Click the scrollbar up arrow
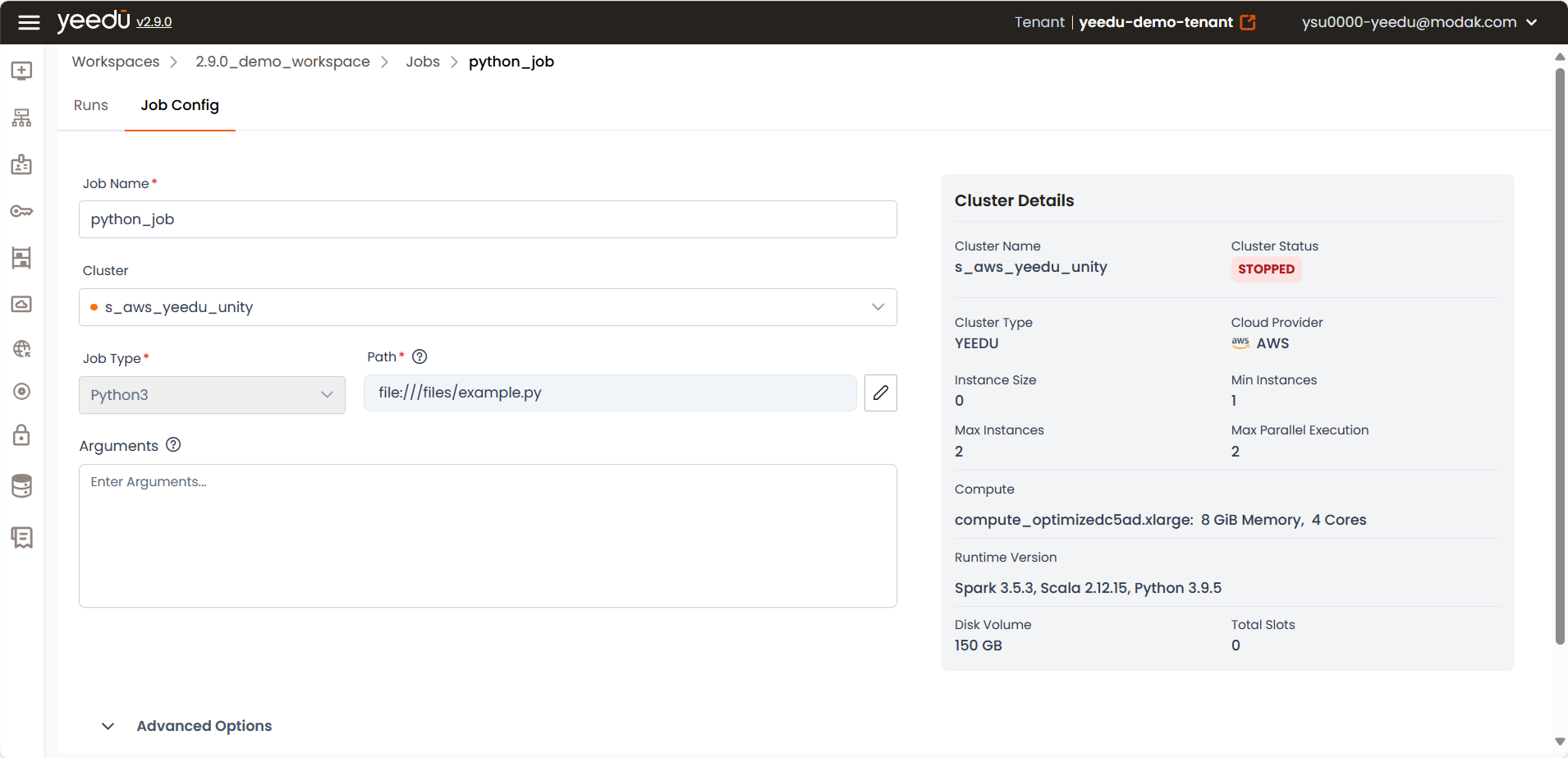Screen dimensions: 1568x758 [x=1560, y=57]
